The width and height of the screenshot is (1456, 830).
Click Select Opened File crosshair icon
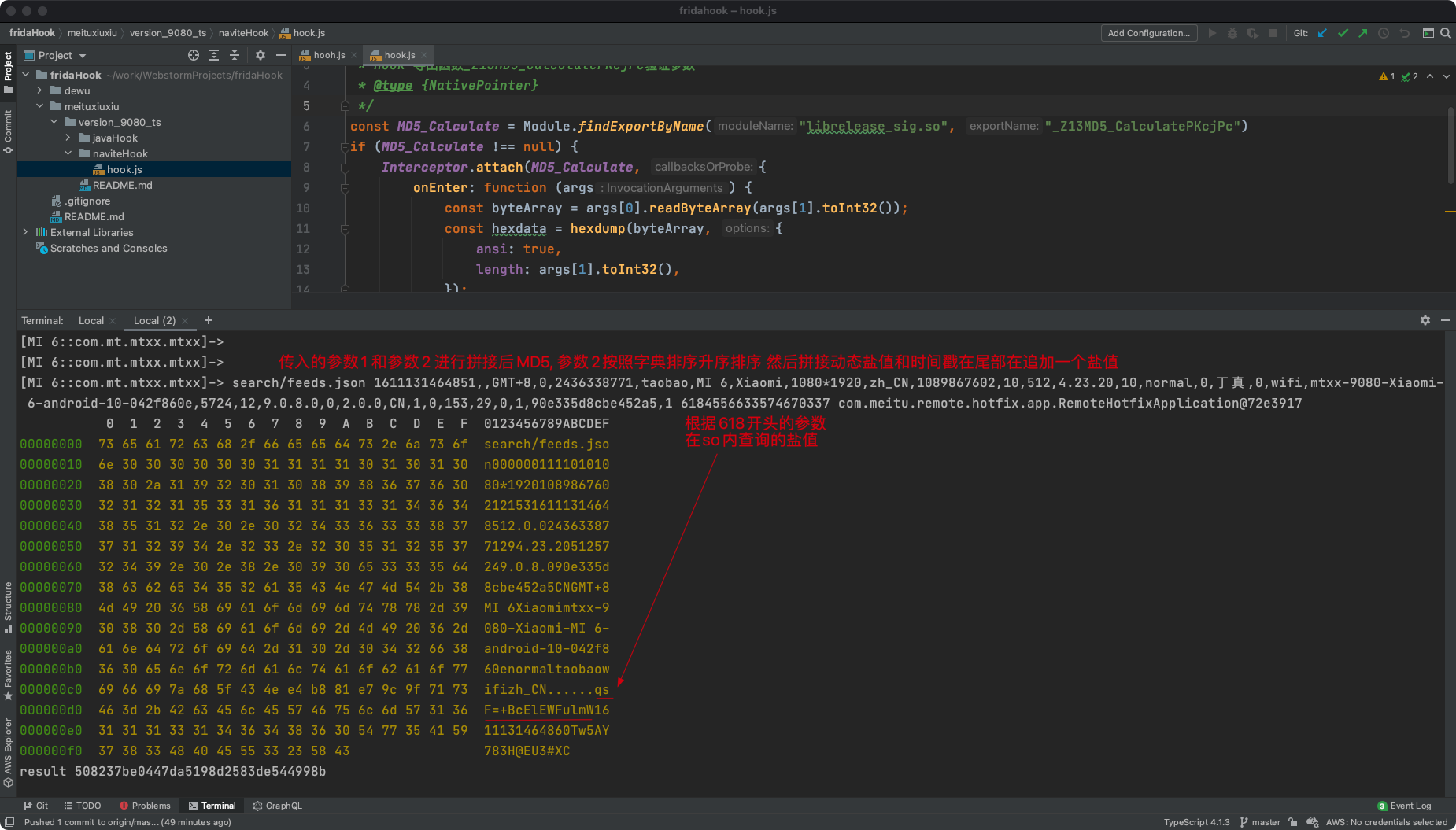(x=194, y=55)
